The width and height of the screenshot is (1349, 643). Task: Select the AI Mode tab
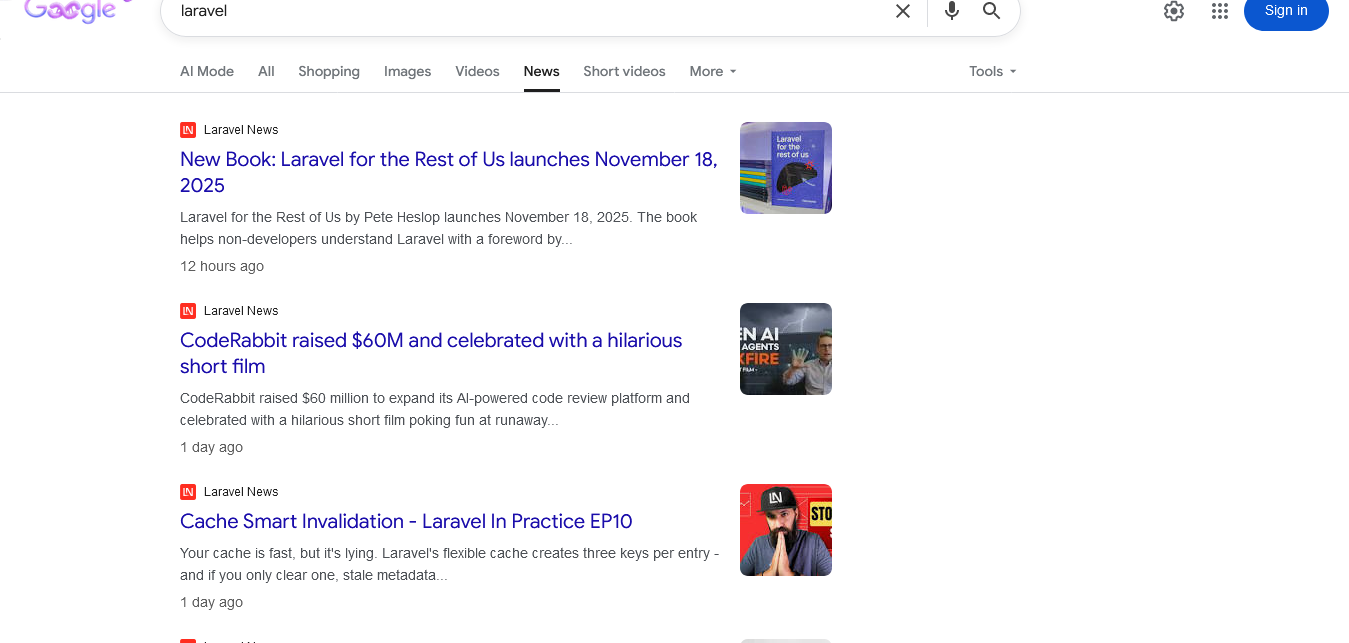(207, 72)
